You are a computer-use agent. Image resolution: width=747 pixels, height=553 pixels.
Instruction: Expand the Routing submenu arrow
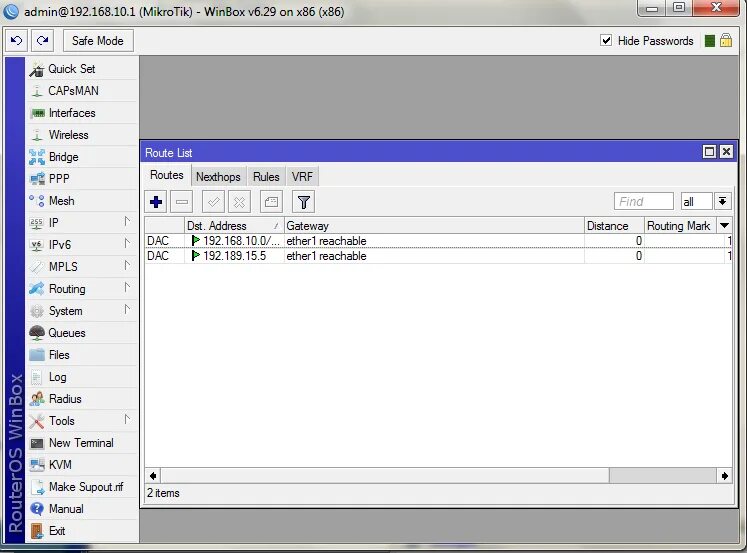pos(127,287)
